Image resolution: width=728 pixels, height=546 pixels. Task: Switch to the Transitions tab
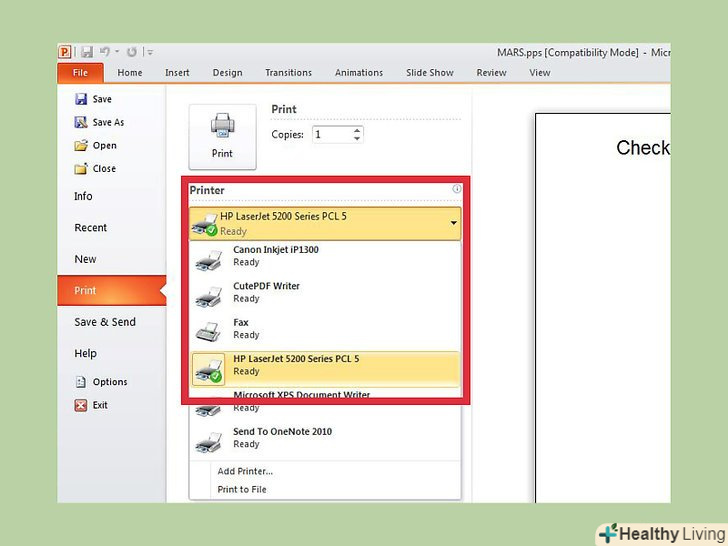288,73
